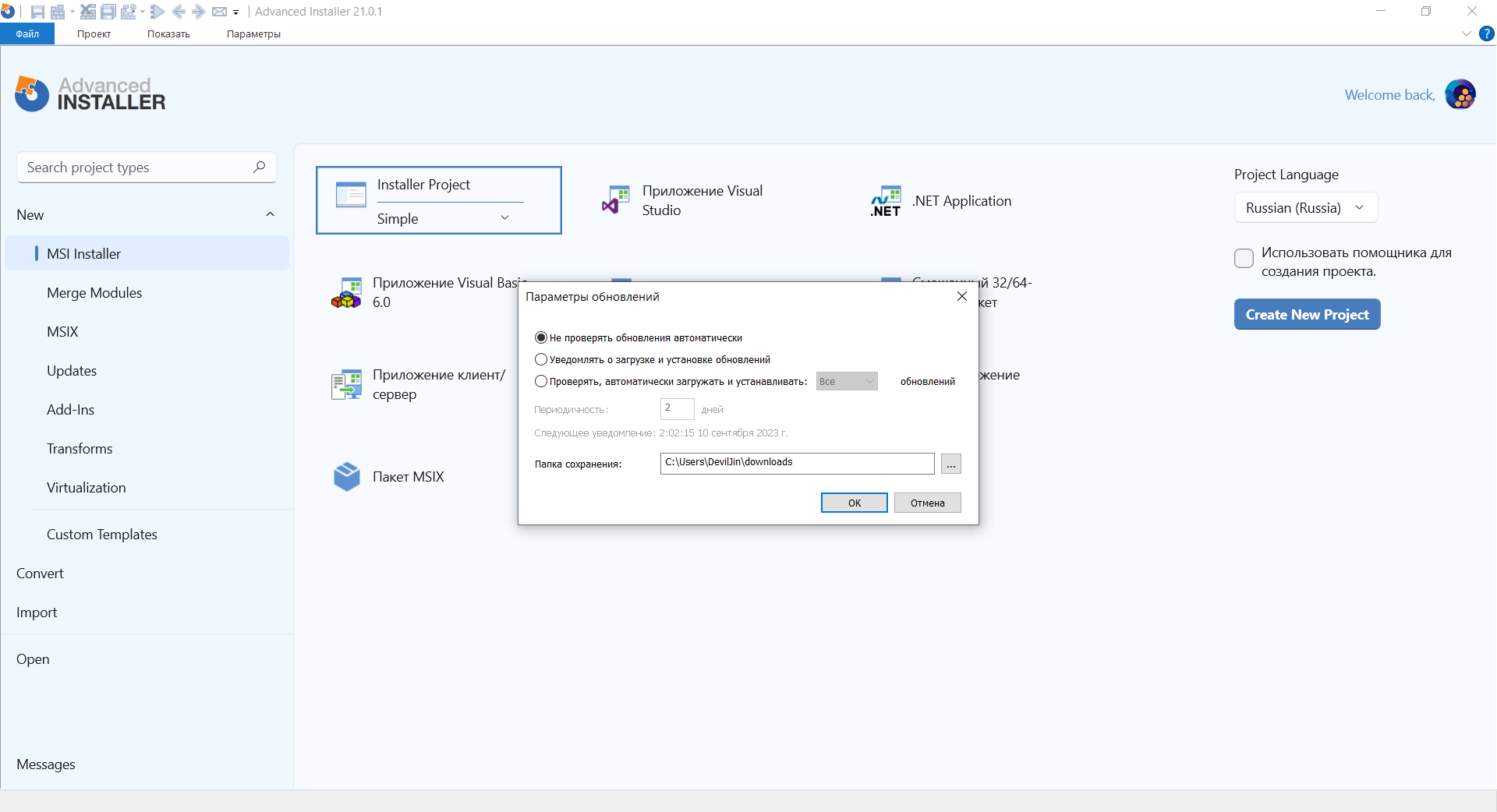Click the envelope feedback icon in toolbar
Screen dimensions: 1497x812
coord(219,12)
